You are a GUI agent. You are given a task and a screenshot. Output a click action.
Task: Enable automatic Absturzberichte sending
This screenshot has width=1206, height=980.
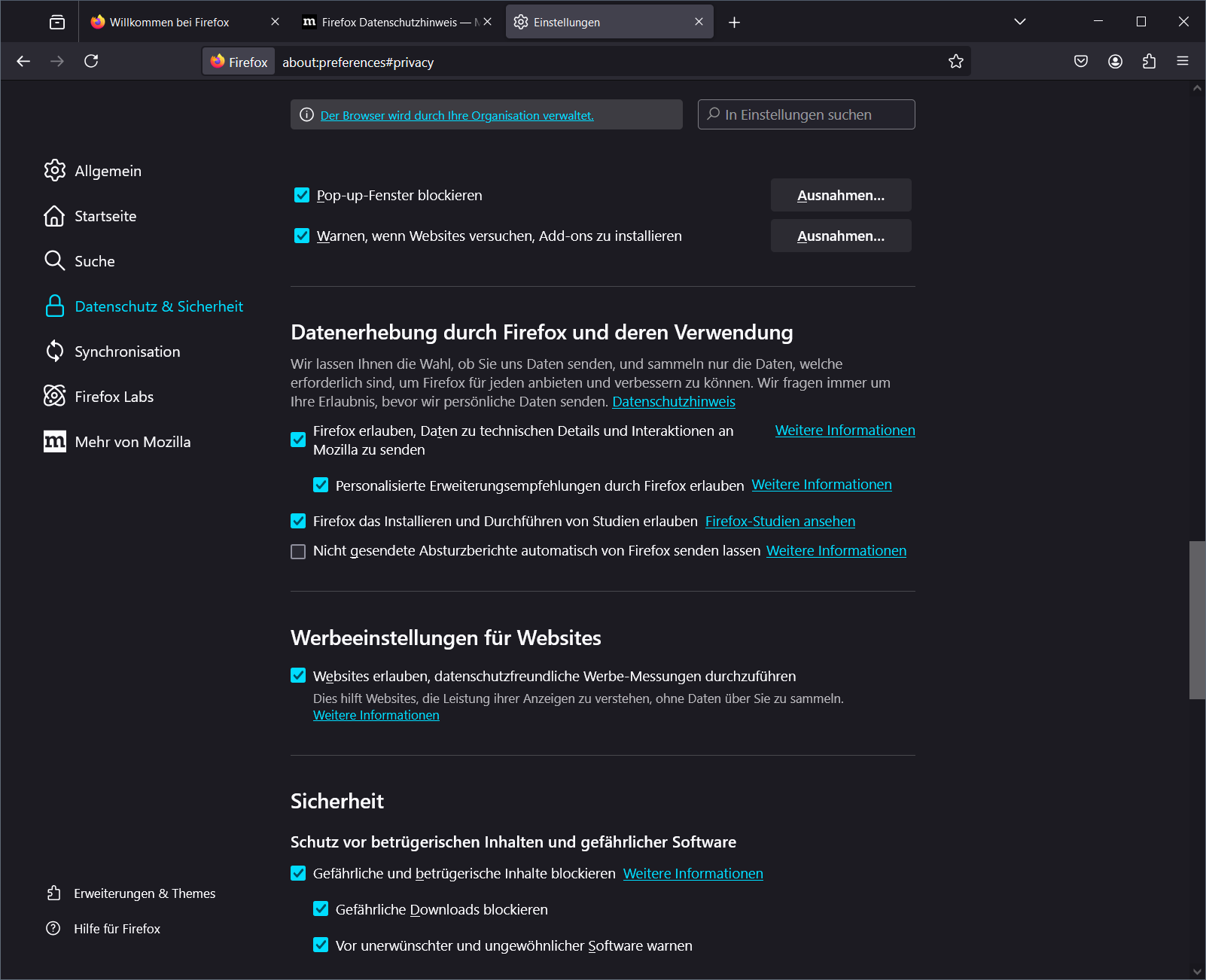click(298, 552)
